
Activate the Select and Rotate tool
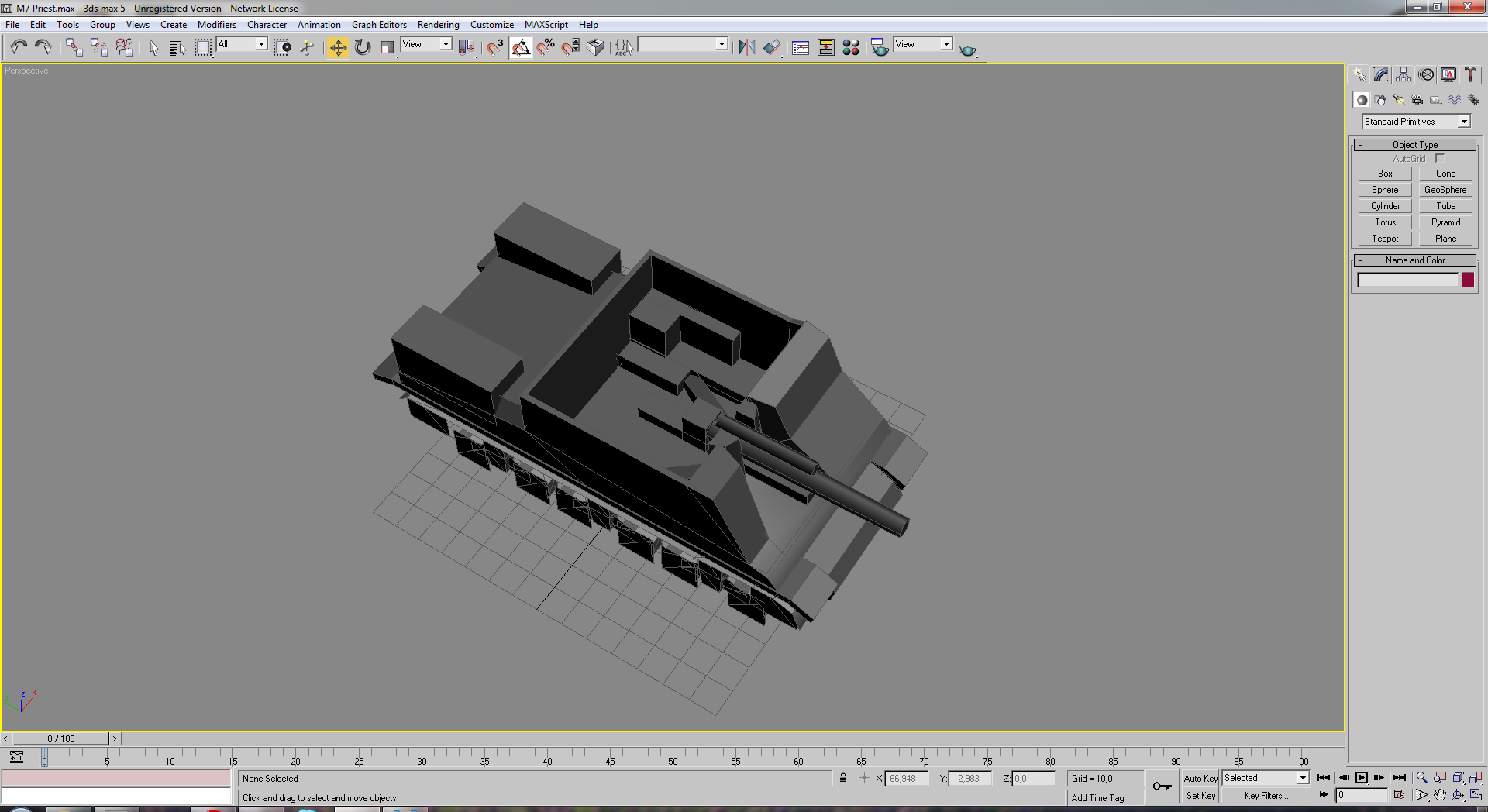363,48
